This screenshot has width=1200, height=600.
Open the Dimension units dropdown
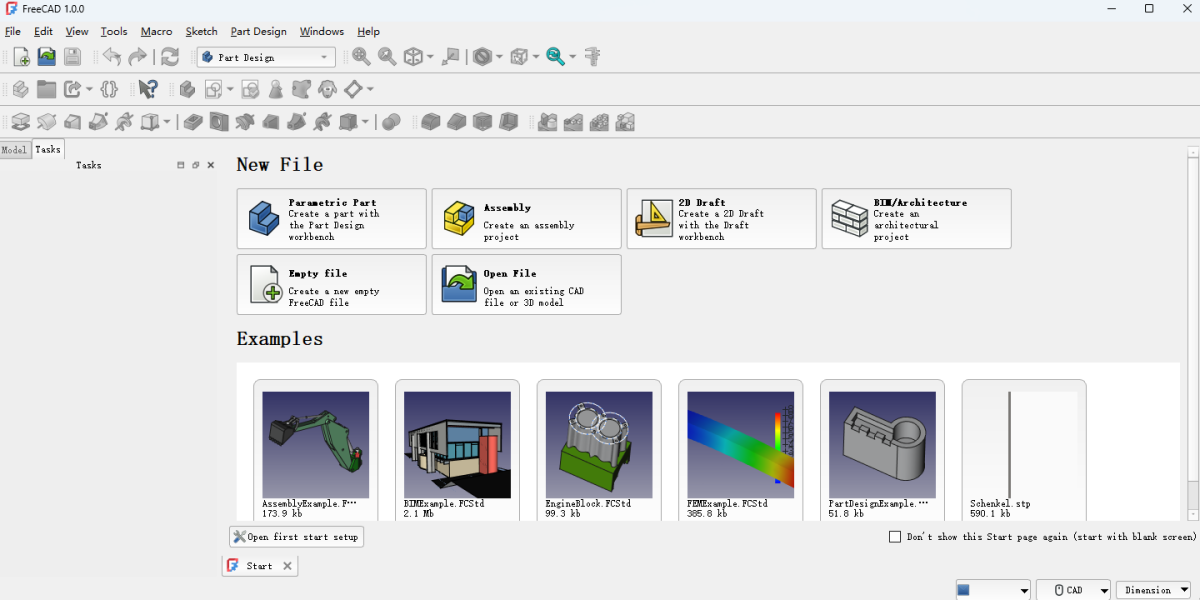tap(1153, 590)
